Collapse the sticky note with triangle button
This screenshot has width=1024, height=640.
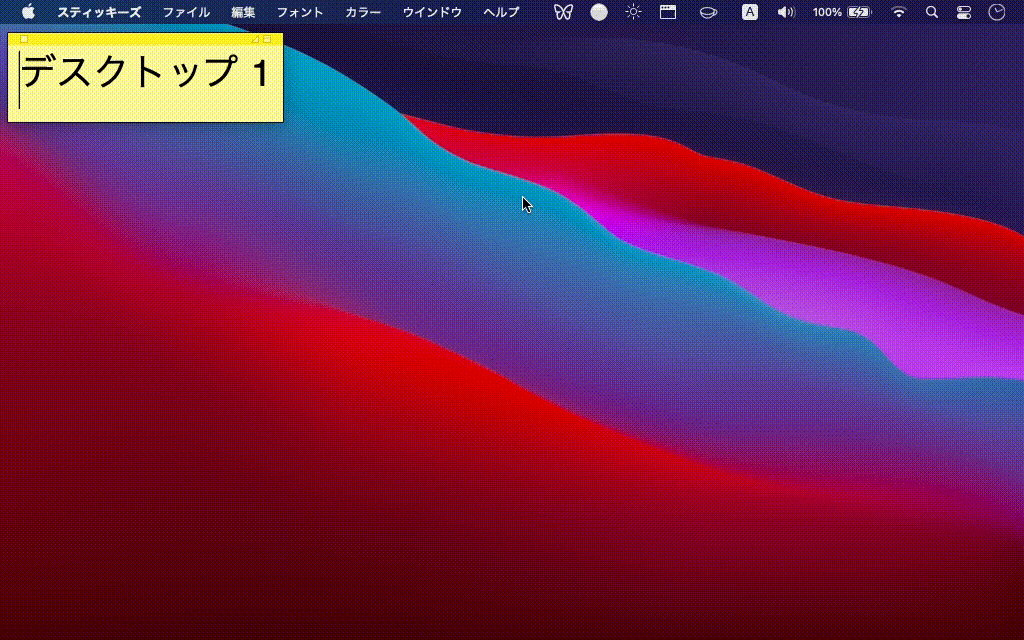[255, 39]
